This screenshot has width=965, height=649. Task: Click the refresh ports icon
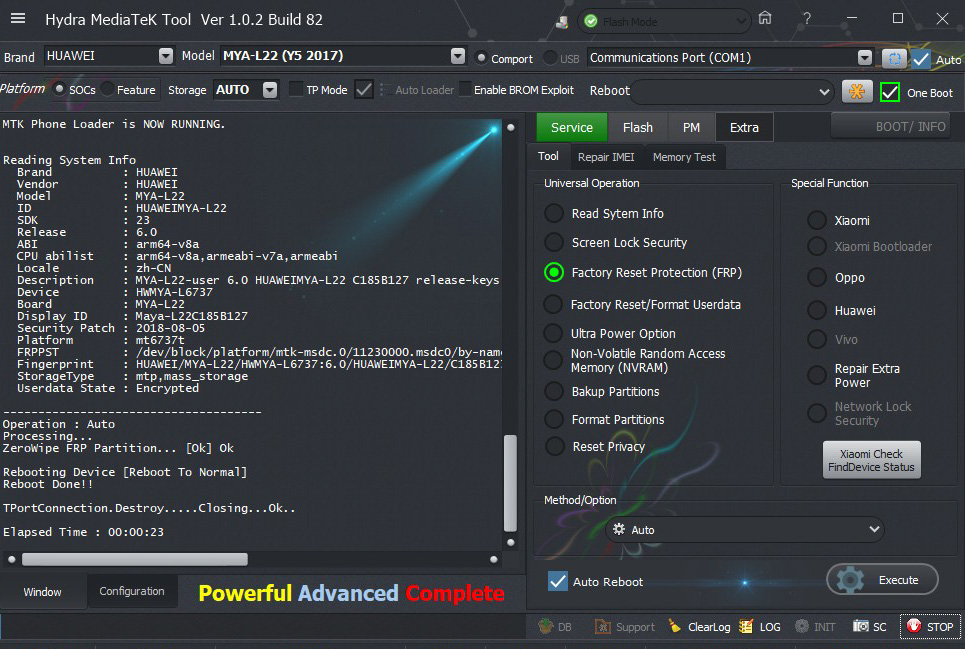point(893,58)
